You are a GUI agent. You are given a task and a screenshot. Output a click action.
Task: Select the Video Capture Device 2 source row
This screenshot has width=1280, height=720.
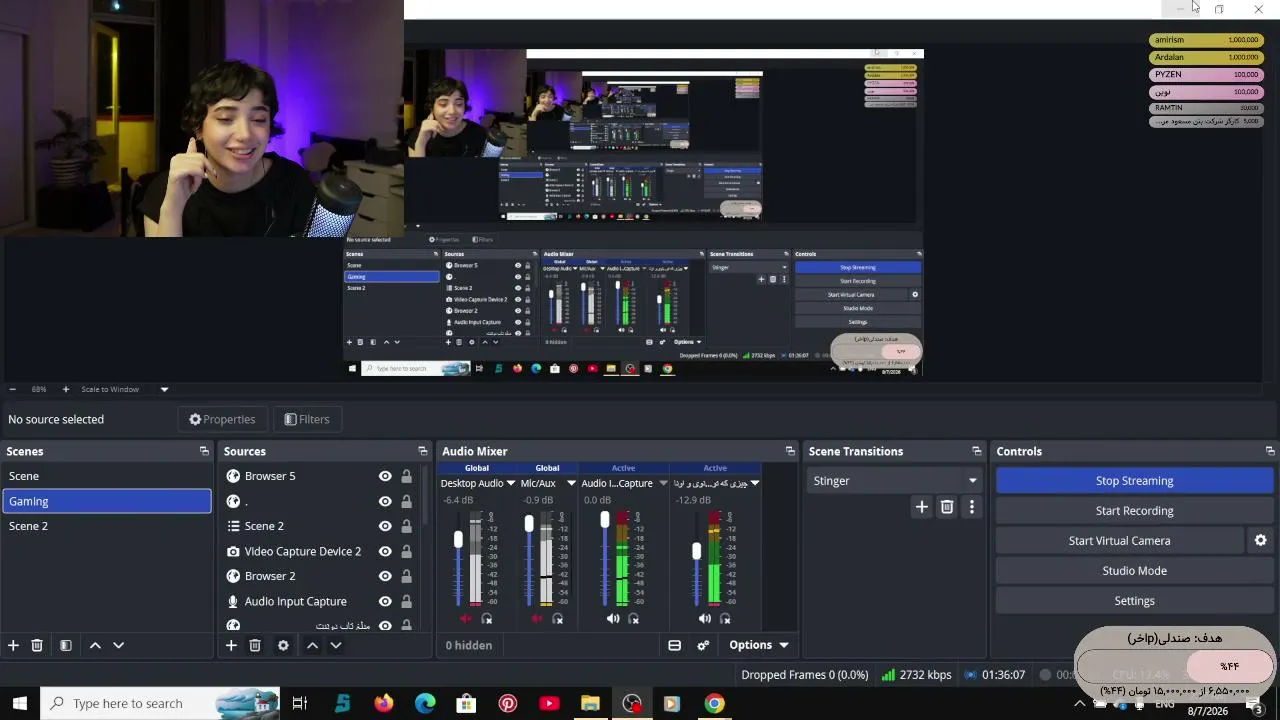coord(321,551)
